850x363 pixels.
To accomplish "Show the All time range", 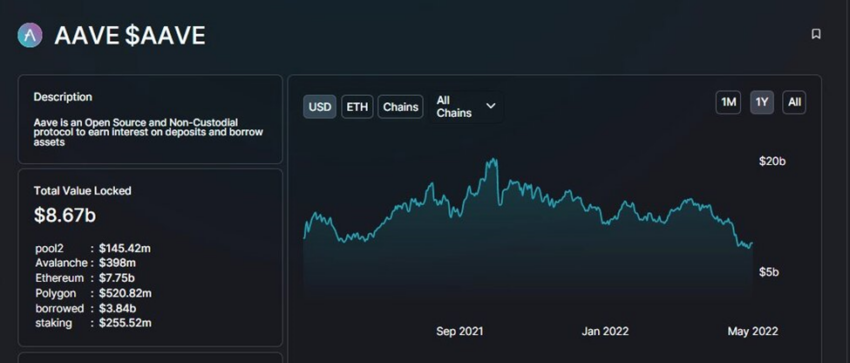I will [x=794, y=102].
